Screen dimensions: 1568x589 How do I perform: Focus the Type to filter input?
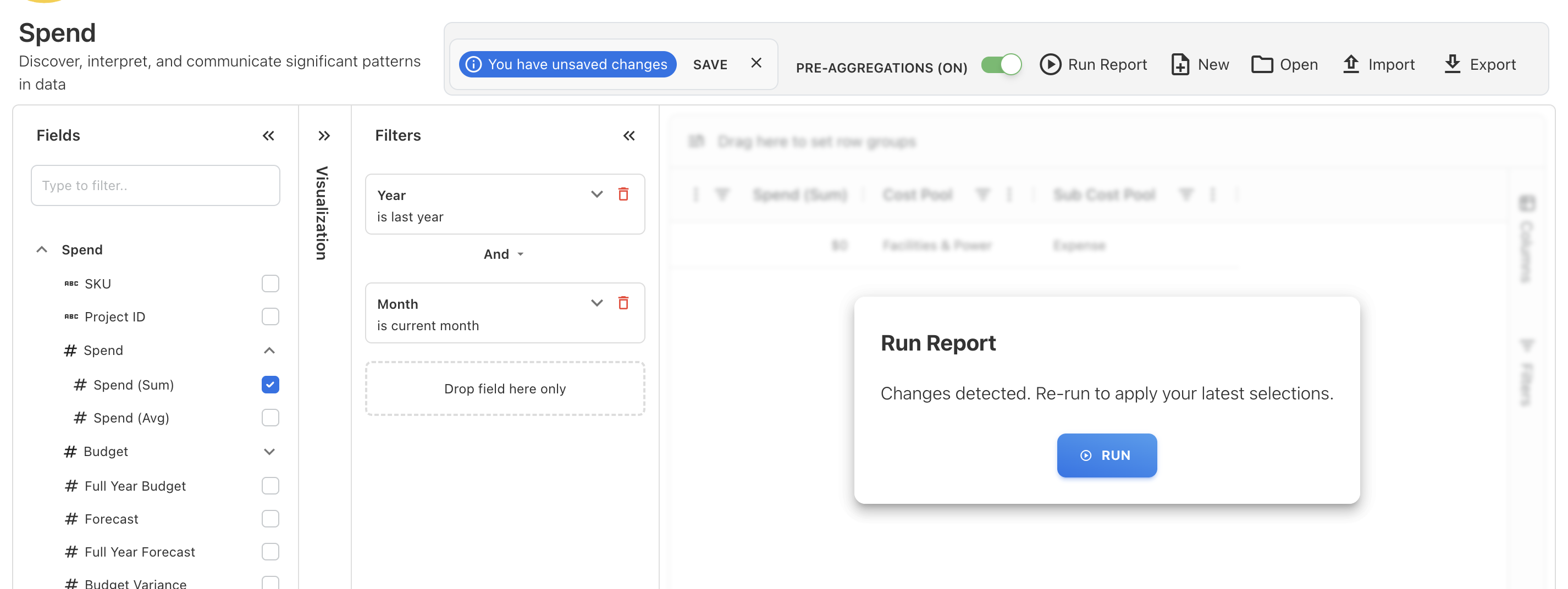155,186
